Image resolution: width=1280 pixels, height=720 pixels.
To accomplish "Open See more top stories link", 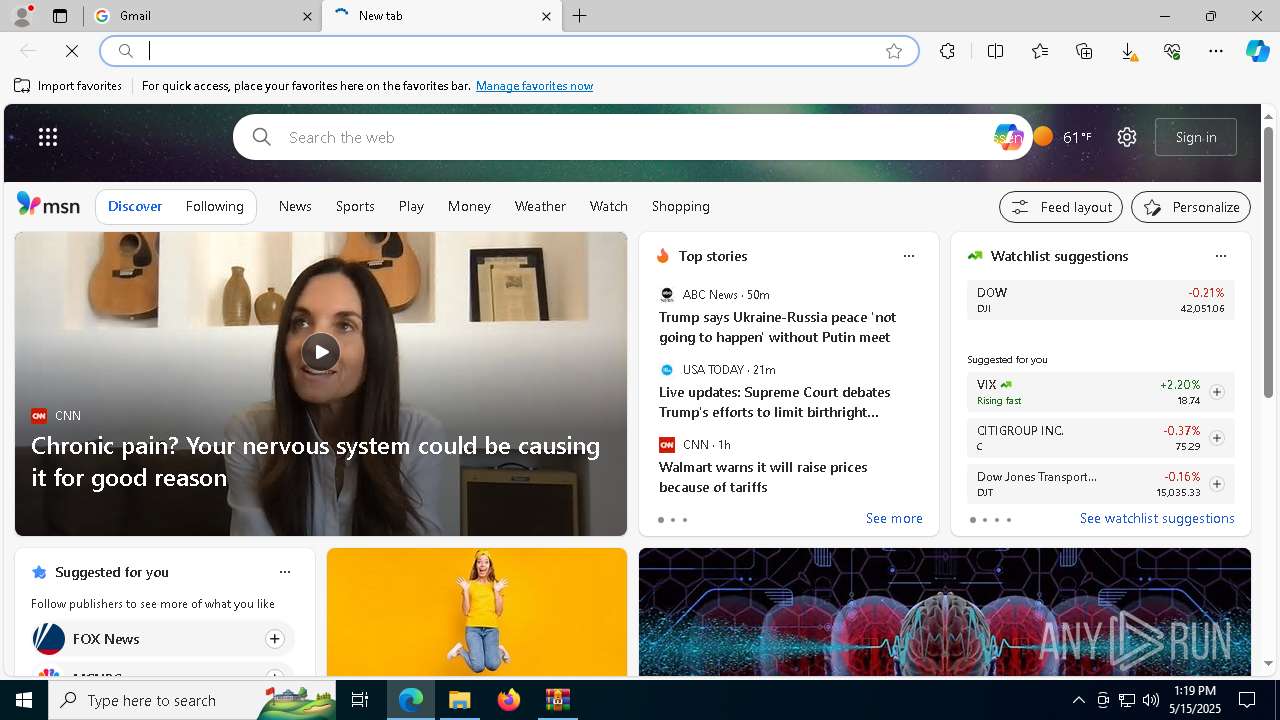I will point(894,518).
